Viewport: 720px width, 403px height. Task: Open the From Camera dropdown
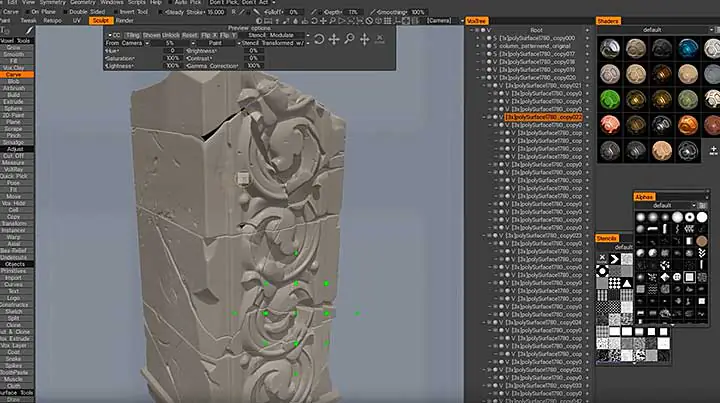coord(128,43)
